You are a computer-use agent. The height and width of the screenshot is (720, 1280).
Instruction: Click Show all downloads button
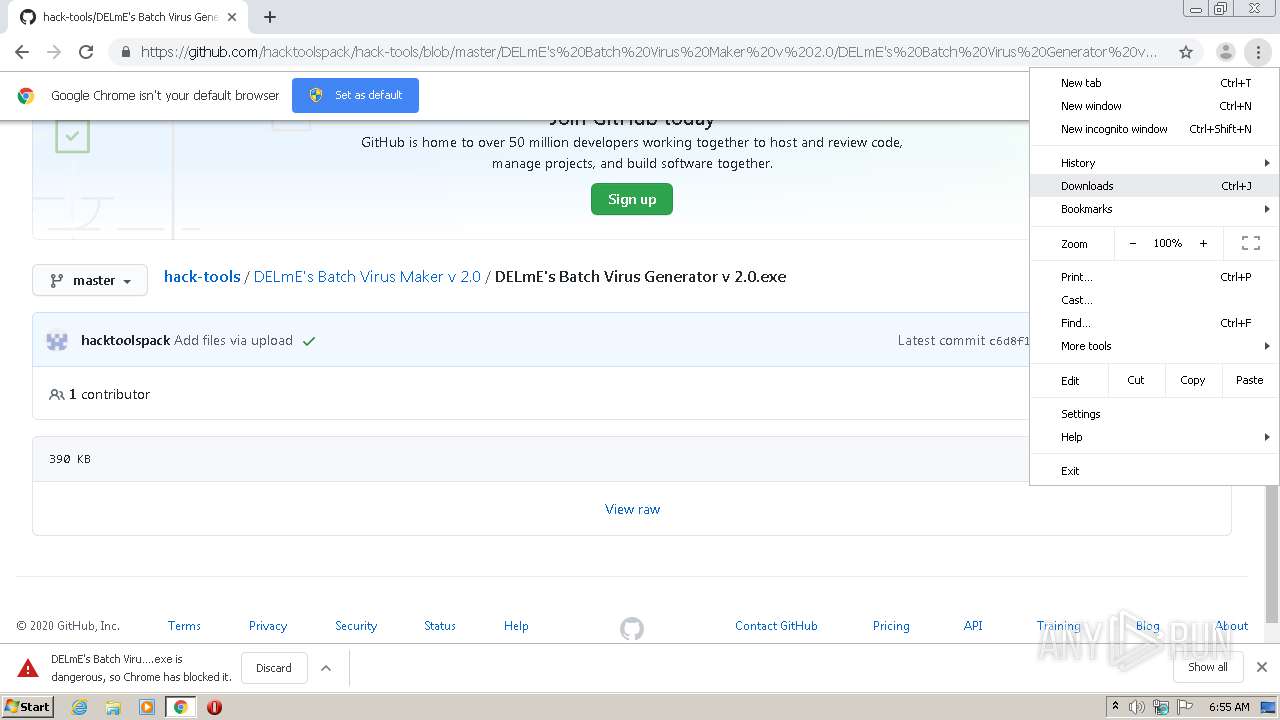[1208, 667]
